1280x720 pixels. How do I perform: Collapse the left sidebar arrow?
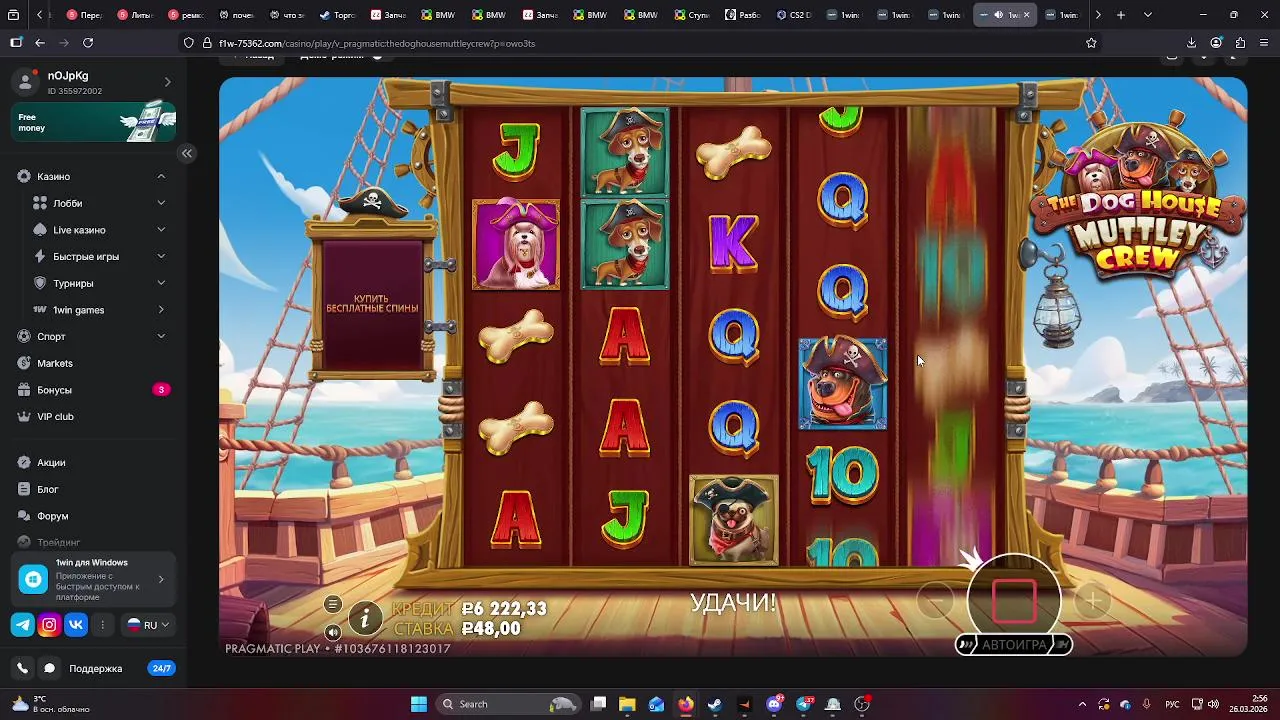point(187,153)
